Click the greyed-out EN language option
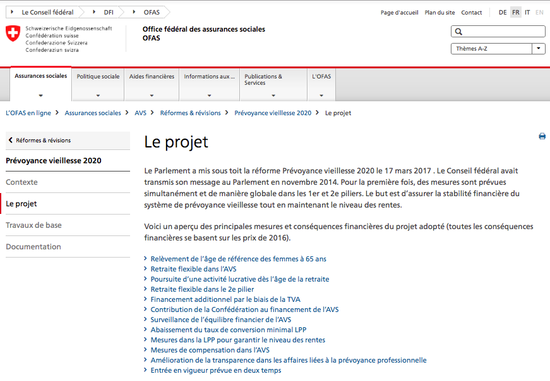 (539, 12)
